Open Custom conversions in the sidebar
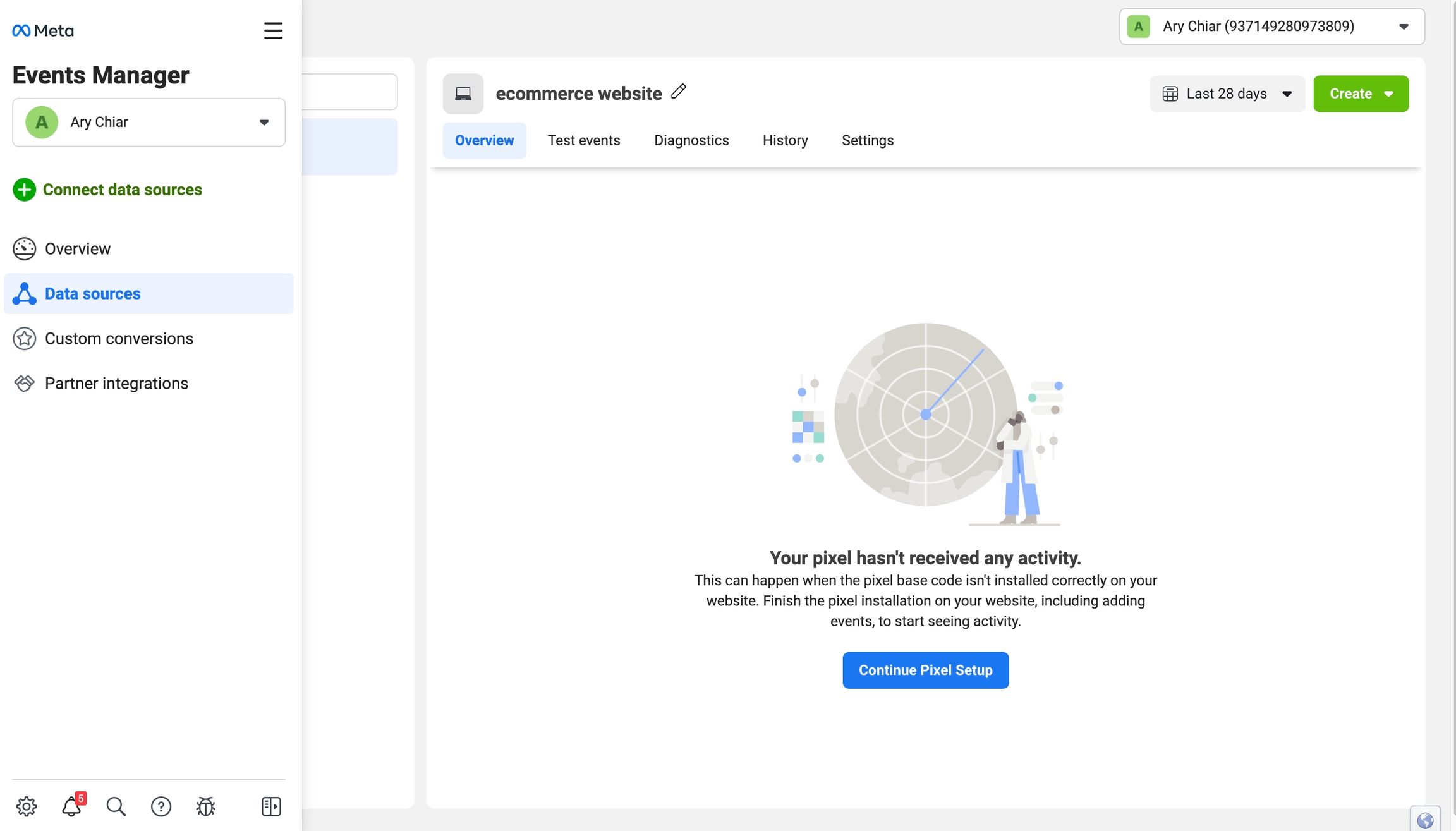This screenshot has width=1456, height=831. (119, 339)
